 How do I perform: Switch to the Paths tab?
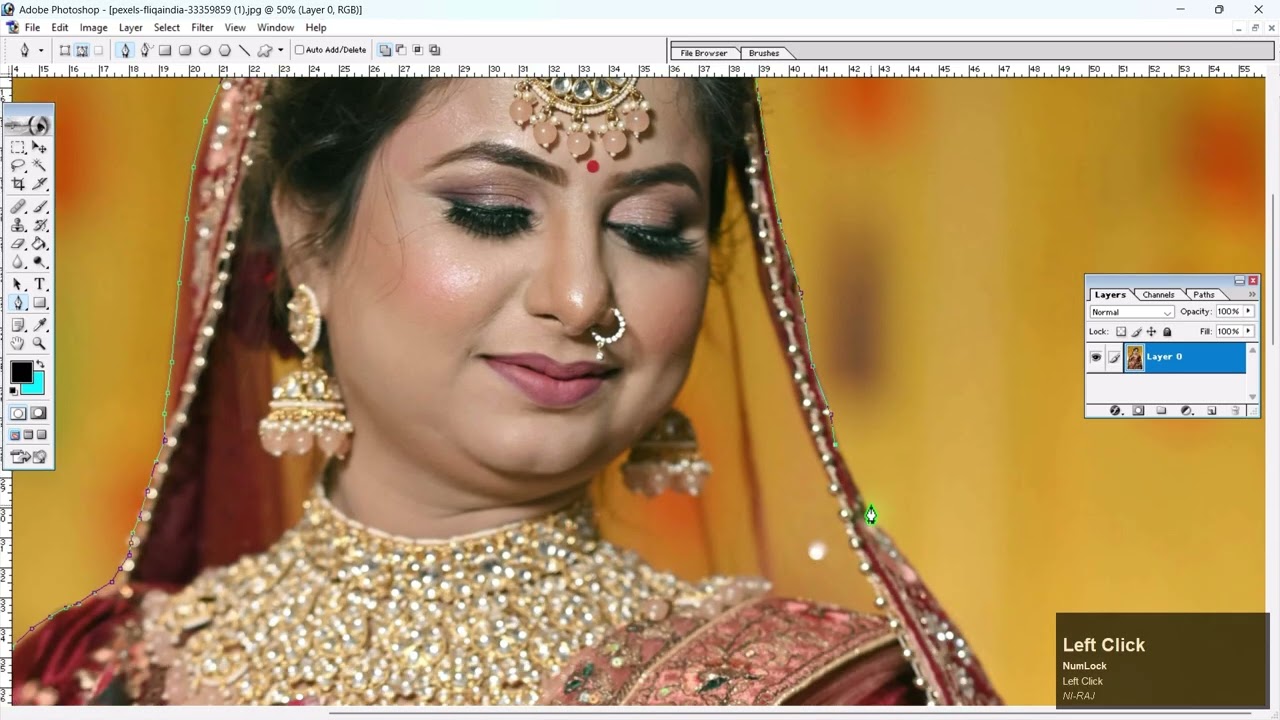tap(1204, 295)
